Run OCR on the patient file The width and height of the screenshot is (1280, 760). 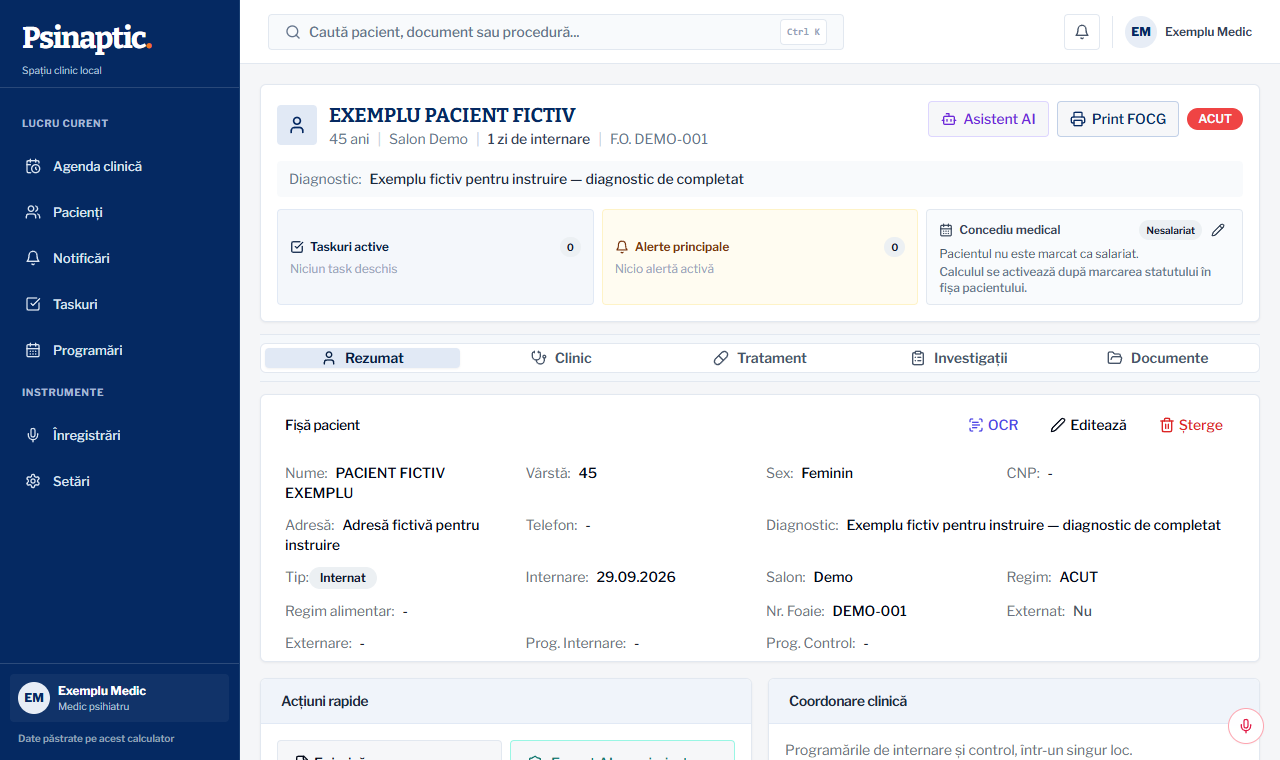click(x=993, y=425)
